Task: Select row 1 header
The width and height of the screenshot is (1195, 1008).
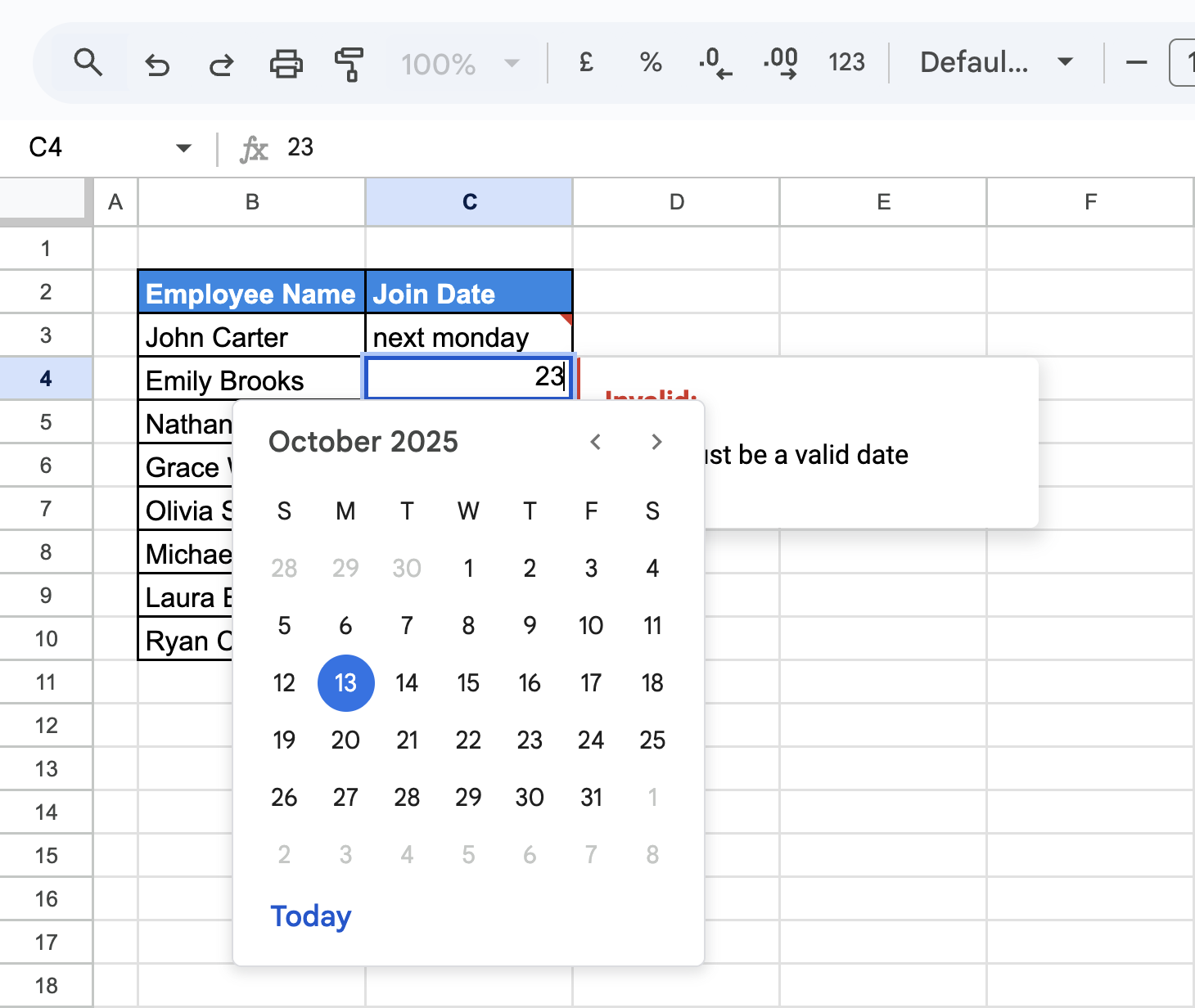Action: coord(46,248)
